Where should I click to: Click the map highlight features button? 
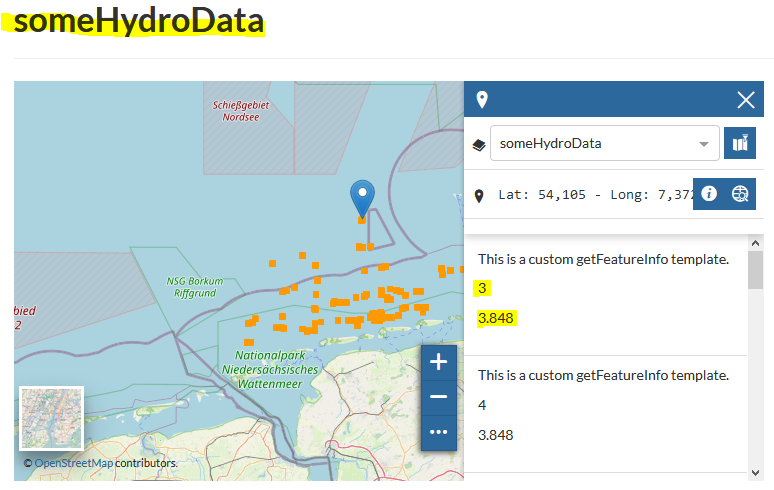coord(739,143)
